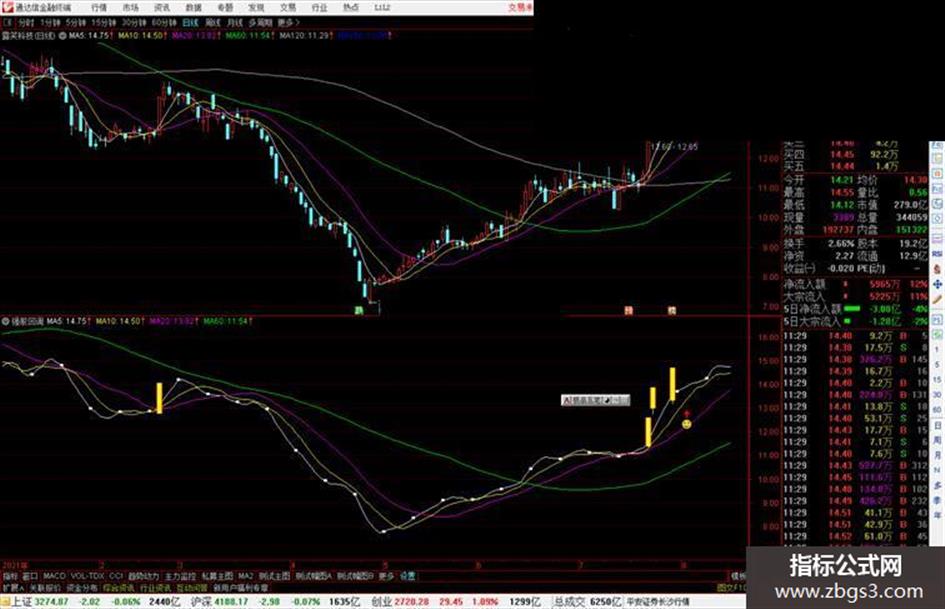This screenshot has height=609, width=945.
Task: Open the 新用户福利专享 link
Action: tap(240, 587)
